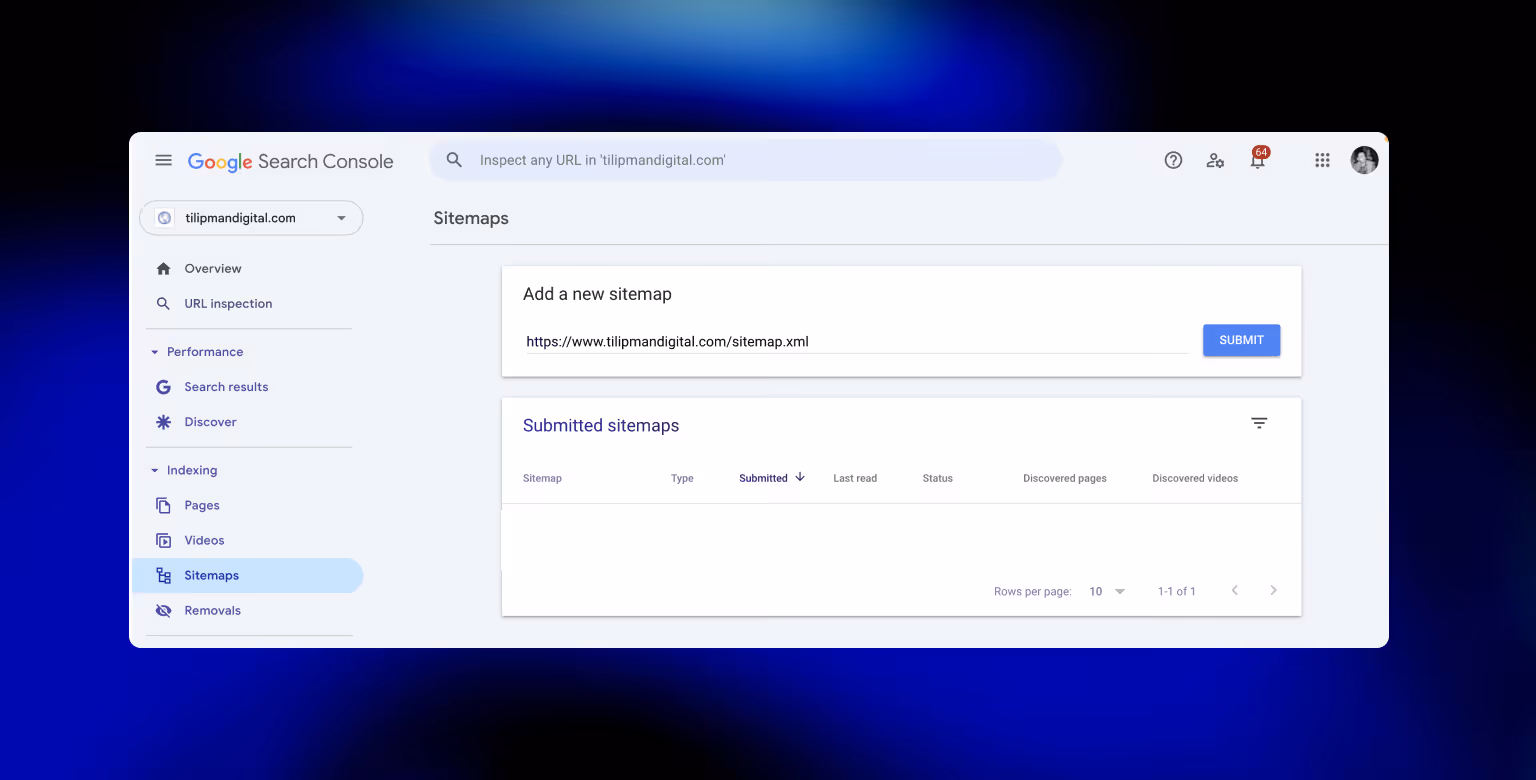This screenshot has height=780, width=1536.
Task: Click the Removals eye-slash icon
Action: pyautogui.click(x=163, y=610)
